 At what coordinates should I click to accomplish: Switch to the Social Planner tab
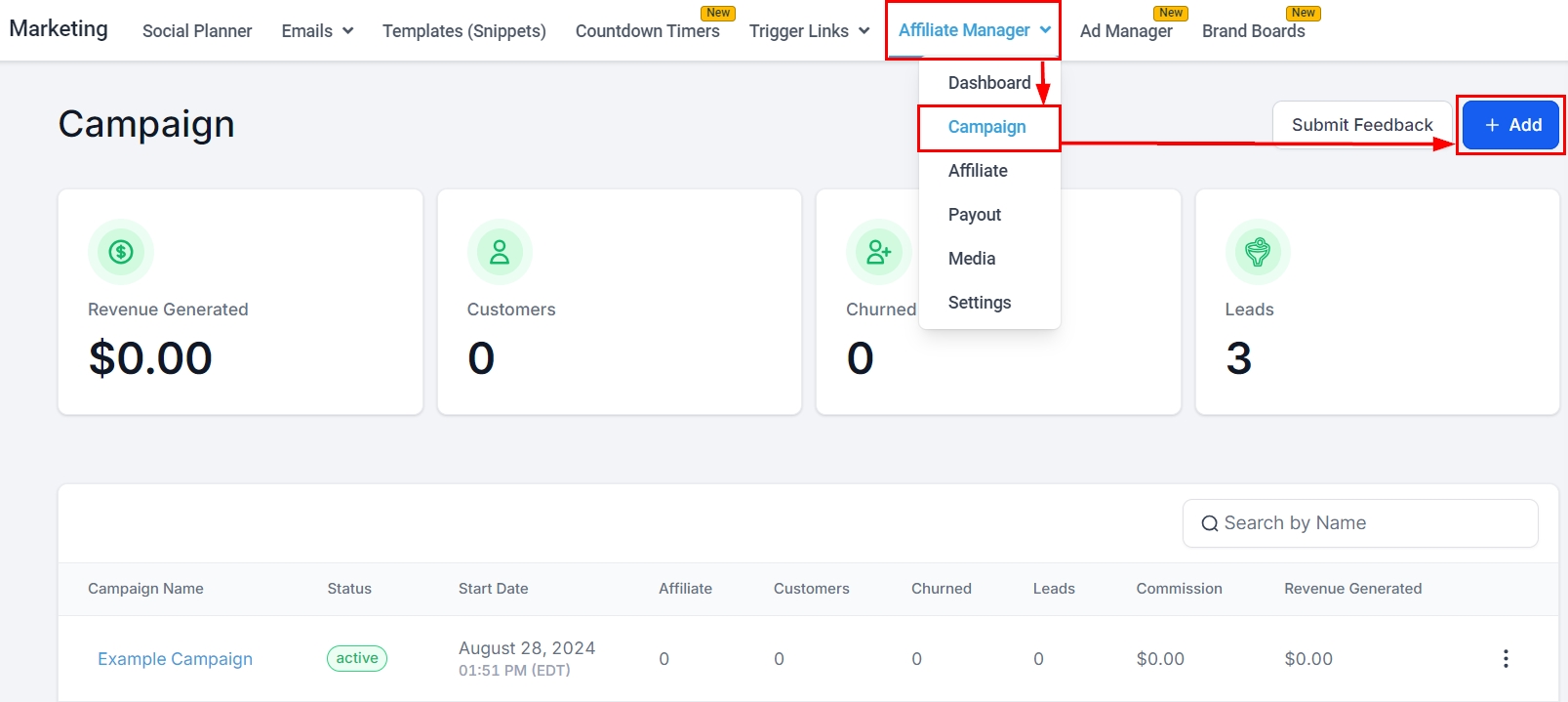tap(197, 31)
